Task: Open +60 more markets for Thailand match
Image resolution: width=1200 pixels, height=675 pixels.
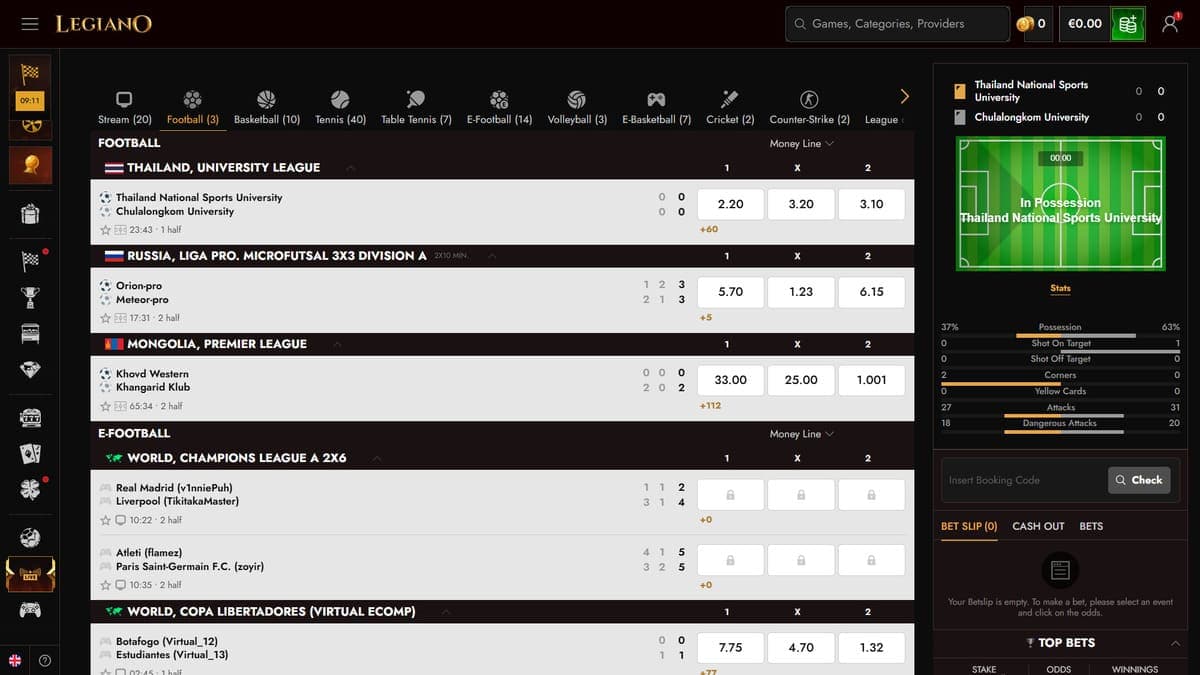Action: pos(709,230)
